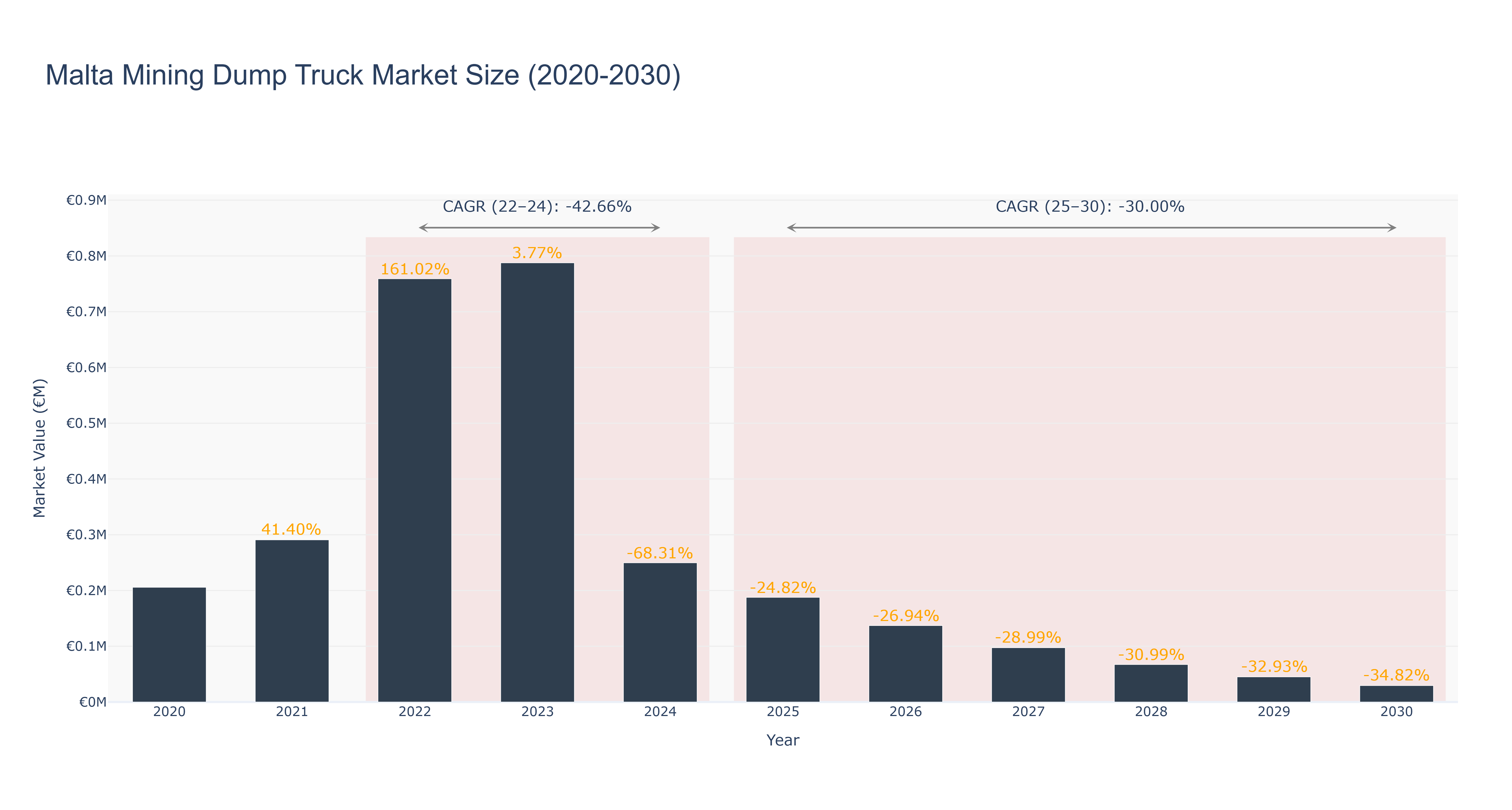1512x810 pixels.
Task: Click the €0.3M y-axis tick label
Action: pyautogui.click(x=86, y=535)
